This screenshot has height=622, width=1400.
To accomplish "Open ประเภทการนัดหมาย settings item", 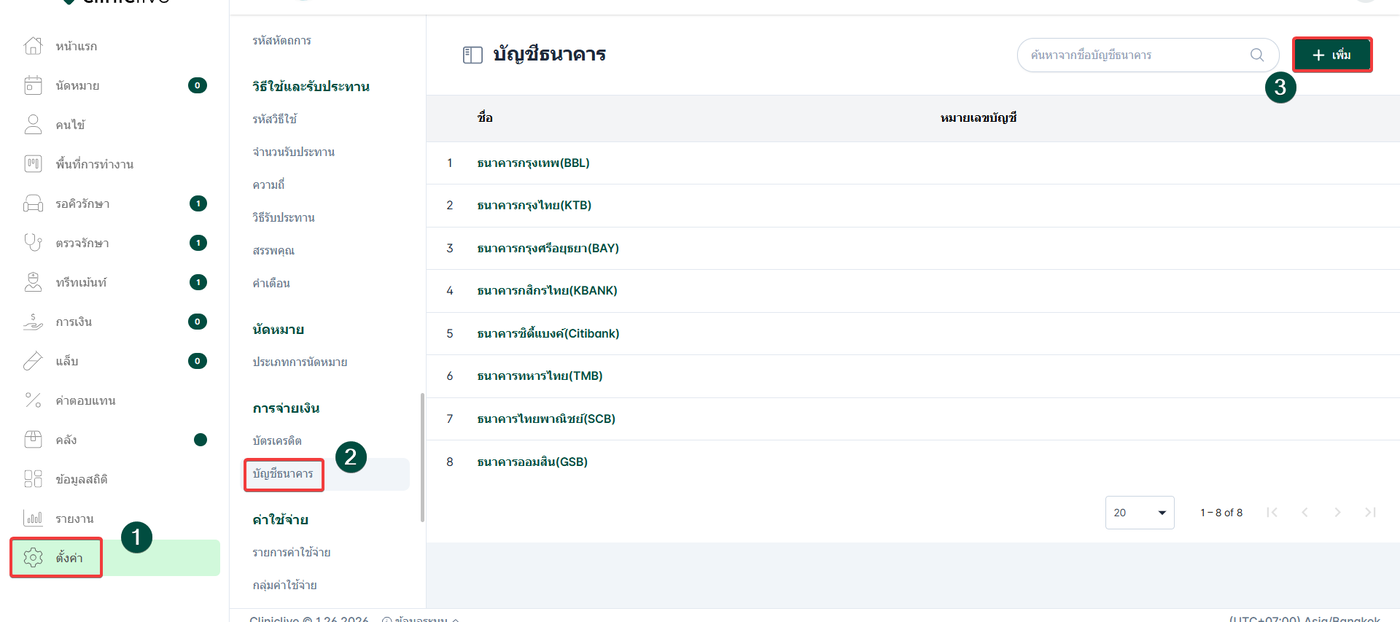I will 300,362.
